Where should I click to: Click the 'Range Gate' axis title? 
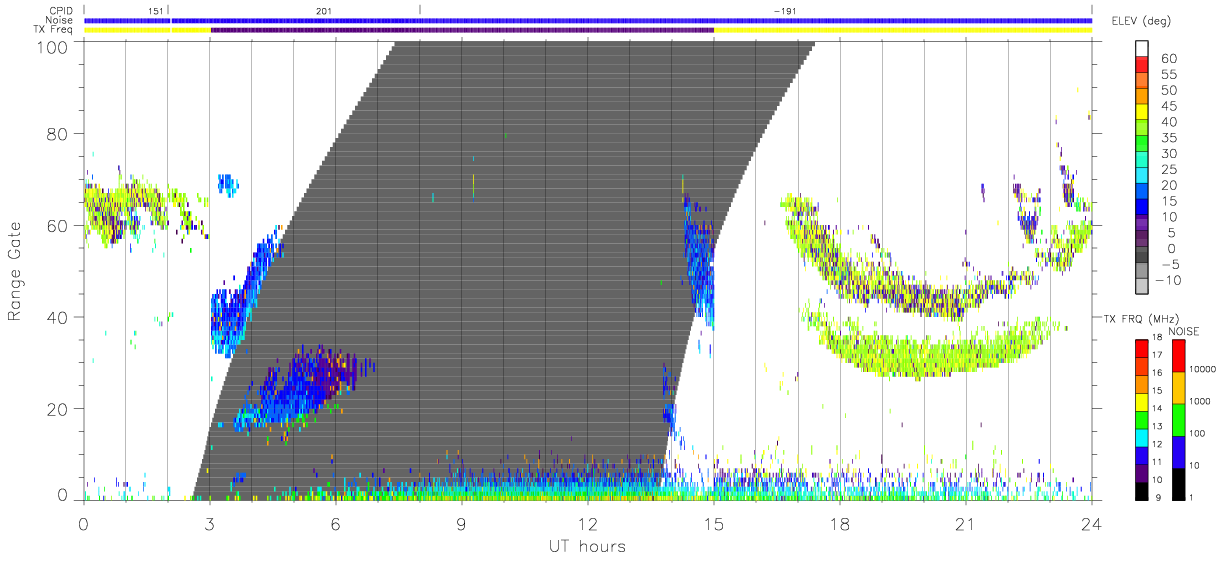(x=16, y=271)
